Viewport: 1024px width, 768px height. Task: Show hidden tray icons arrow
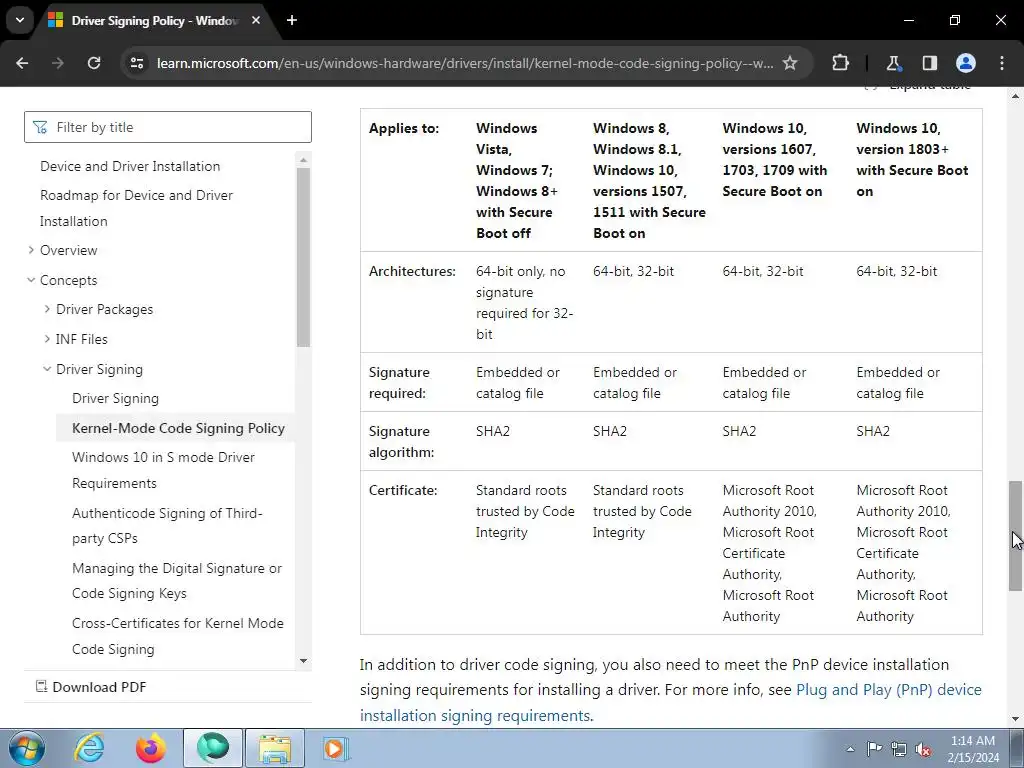pos(850,749)
